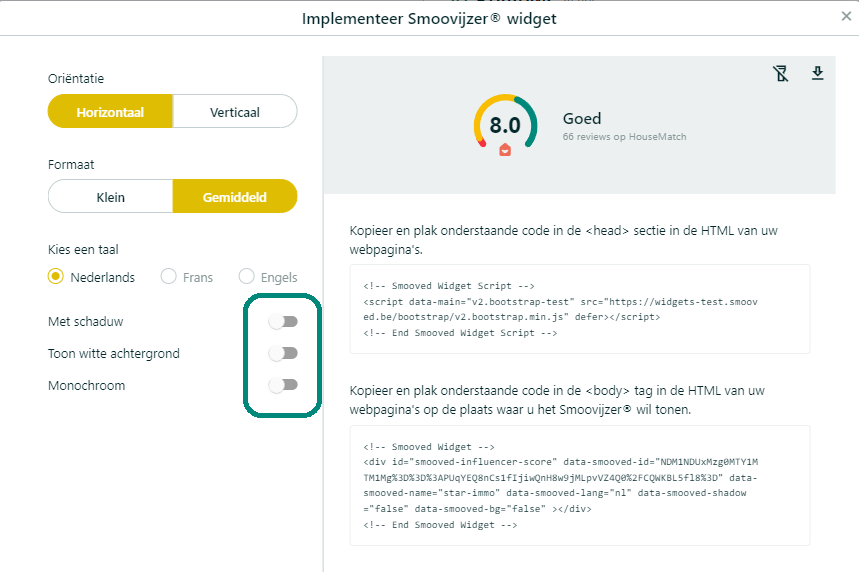Click the 'Implementeer Smoovijzer® widget' dialog title
Viewport: 859px width, 580px height.
click(x=429, y=19)
